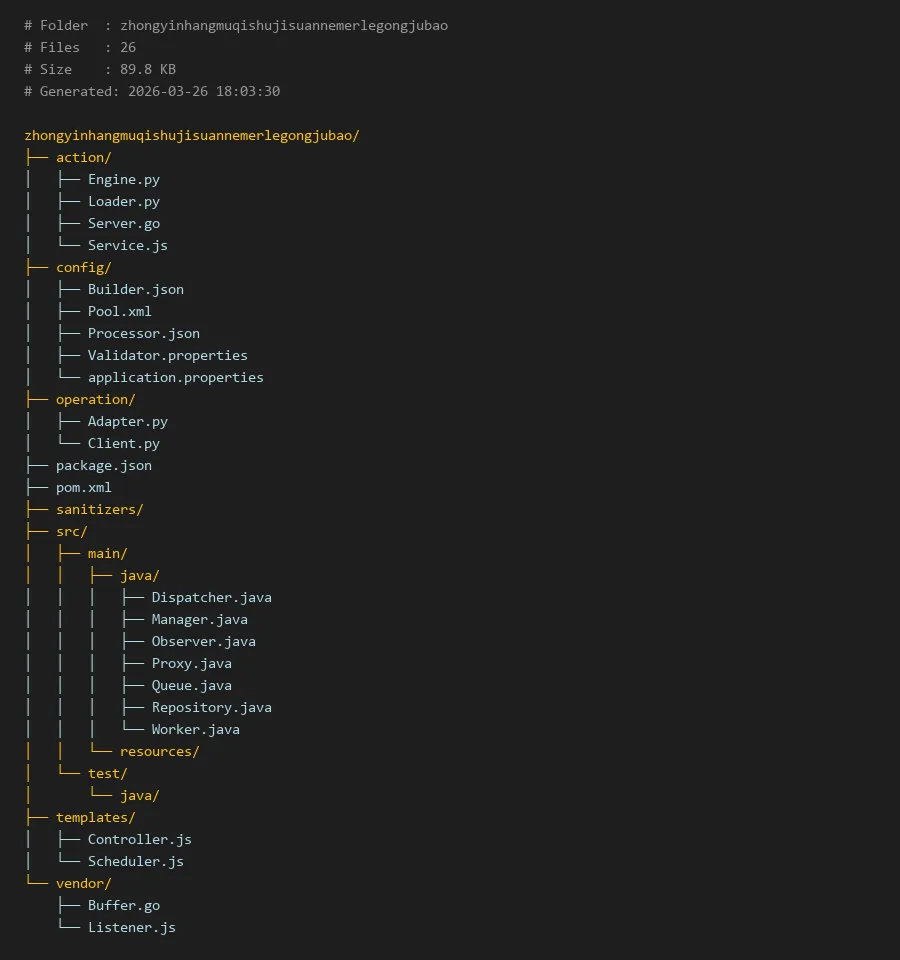Select the sanitizers/ folder

99,509
